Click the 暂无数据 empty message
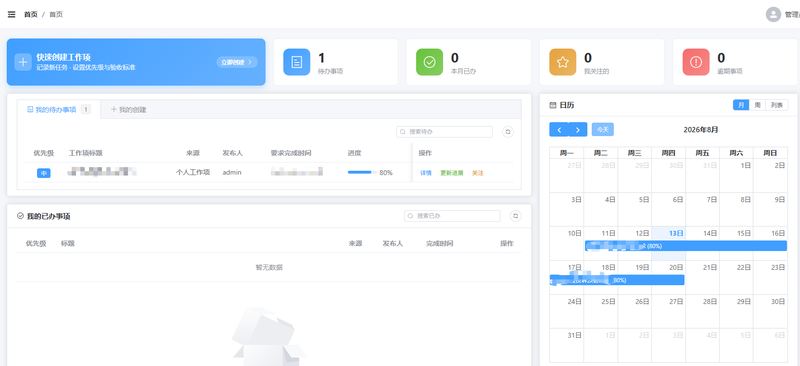Viewport: 800px width, 366px height. click(x=269, y=267)
